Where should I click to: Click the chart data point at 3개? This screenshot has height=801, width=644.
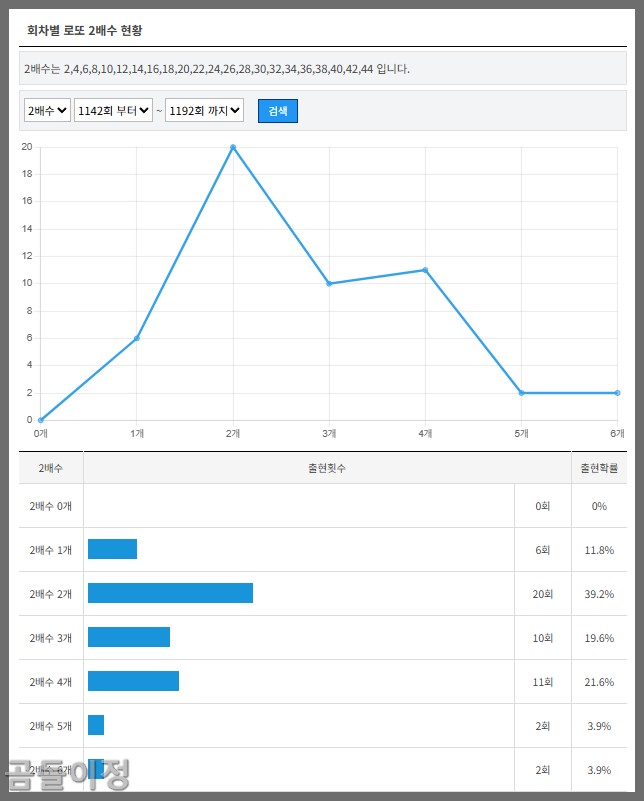point(329,284)
